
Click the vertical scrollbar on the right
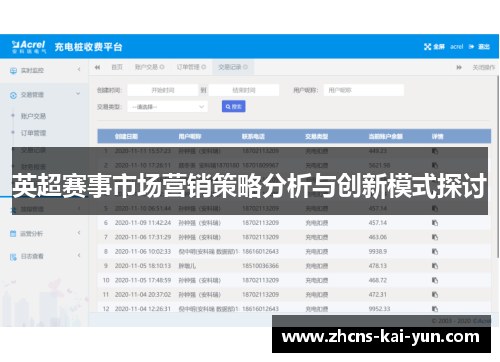(x=497, y=167)
